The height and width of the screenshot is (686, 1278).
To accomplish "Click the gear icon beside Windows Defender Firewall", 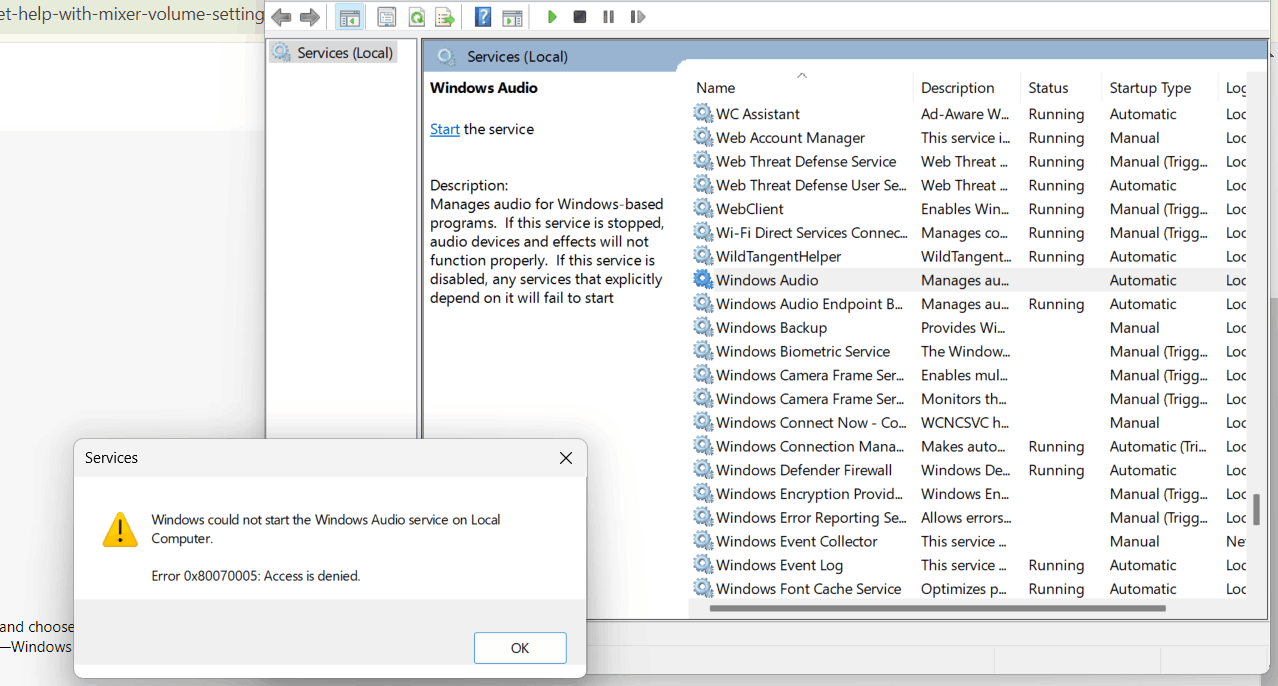I will [703, 470].
